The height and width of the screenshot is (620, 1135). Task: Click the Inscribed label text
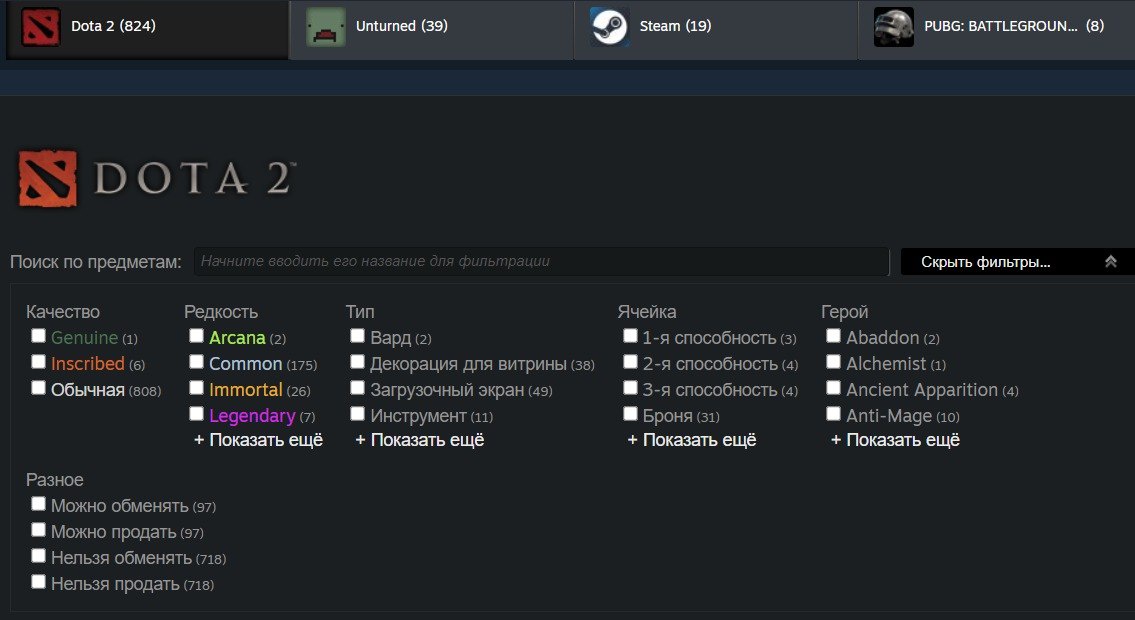(88, 364)
